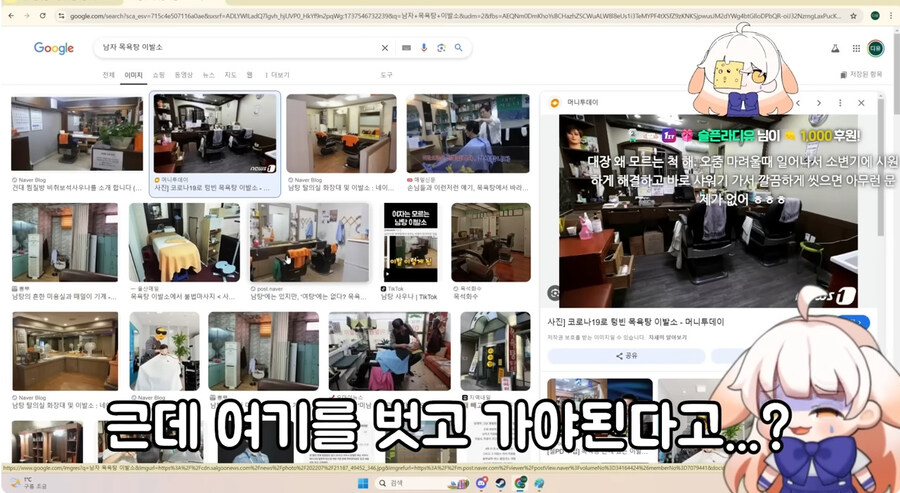900x493 pixels.
Task: Reload the current page
Action: tap(42, 15)
